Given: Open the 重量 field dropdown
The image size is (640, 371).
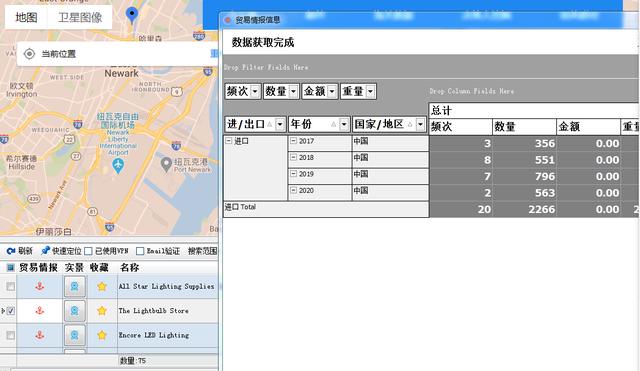Looking at the screenshot, I should [370, 91].
